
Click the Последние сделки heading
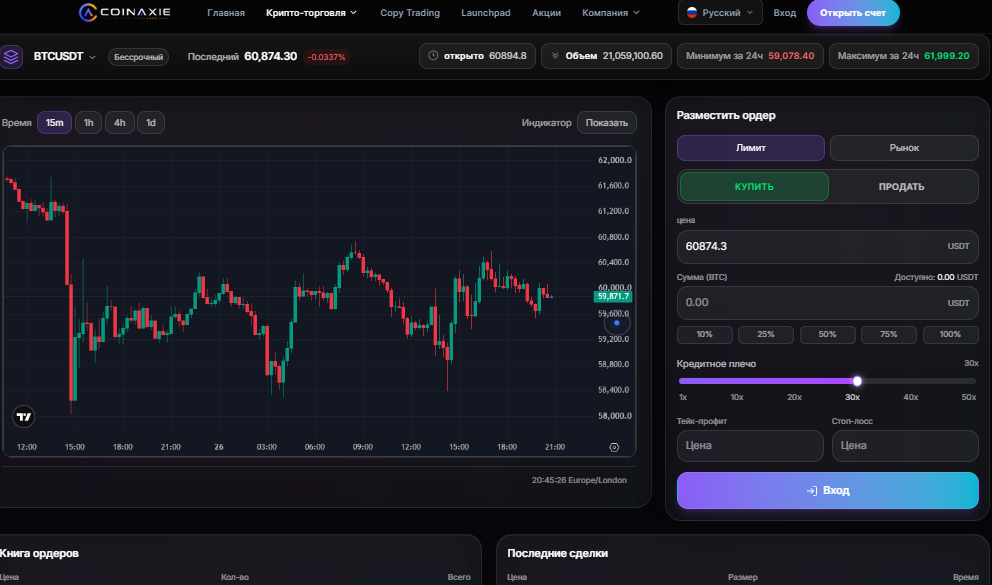557,553
